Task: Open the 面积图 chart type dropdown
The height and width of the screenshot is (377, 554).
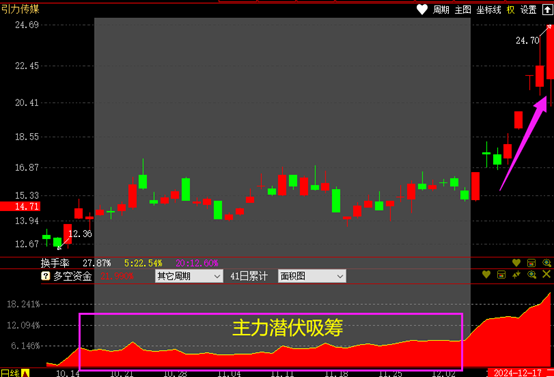Action: coord(312,276)
